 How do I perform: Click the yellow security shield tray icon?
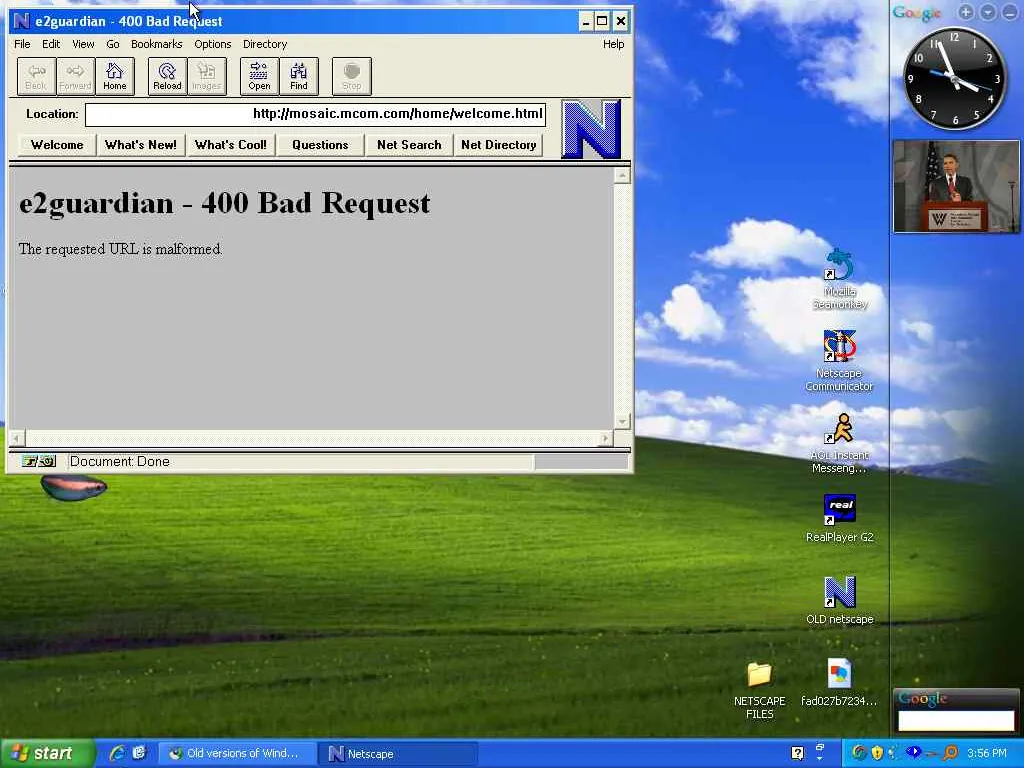[877, 753]
